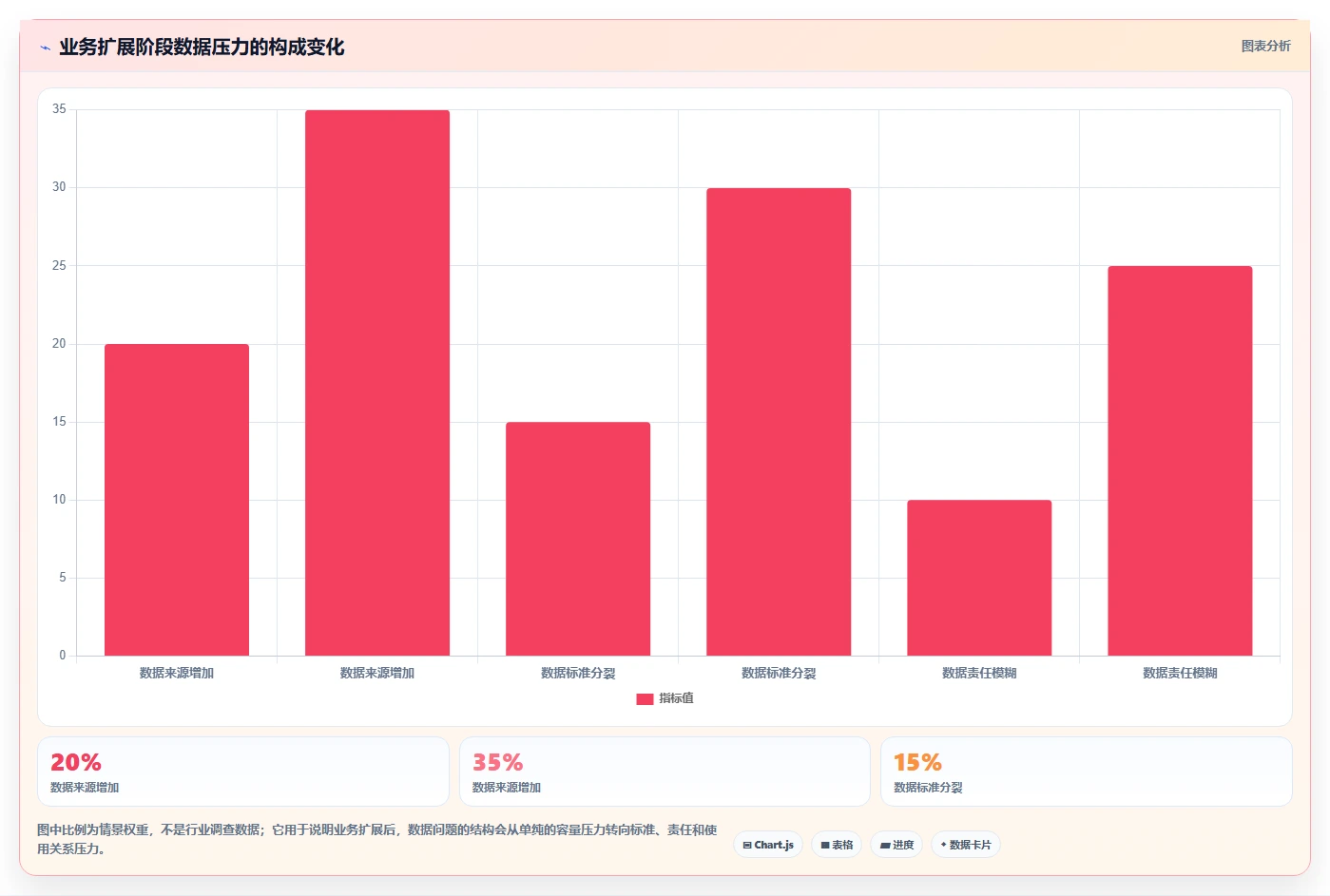
Task: Click the footnote starting 图中比例为情景权重
Action: [377, 839]
